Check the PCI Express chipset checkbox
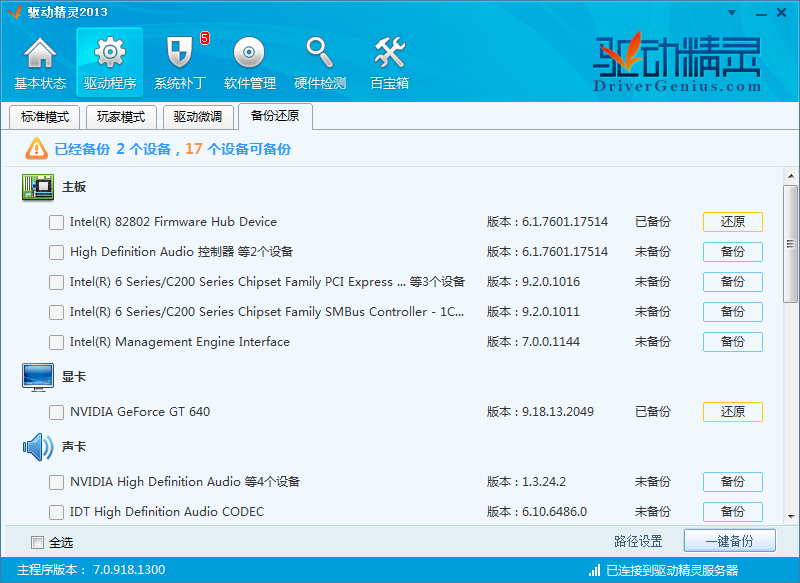This screenshot has height=583, width=800. [56, 283]
